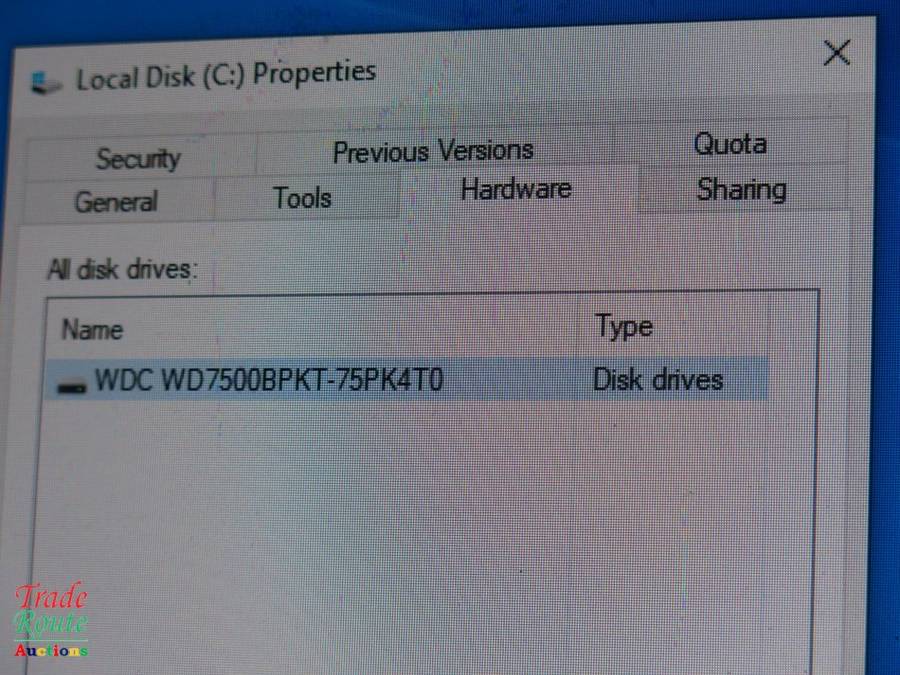Open the Security tab

click(139, 158)
